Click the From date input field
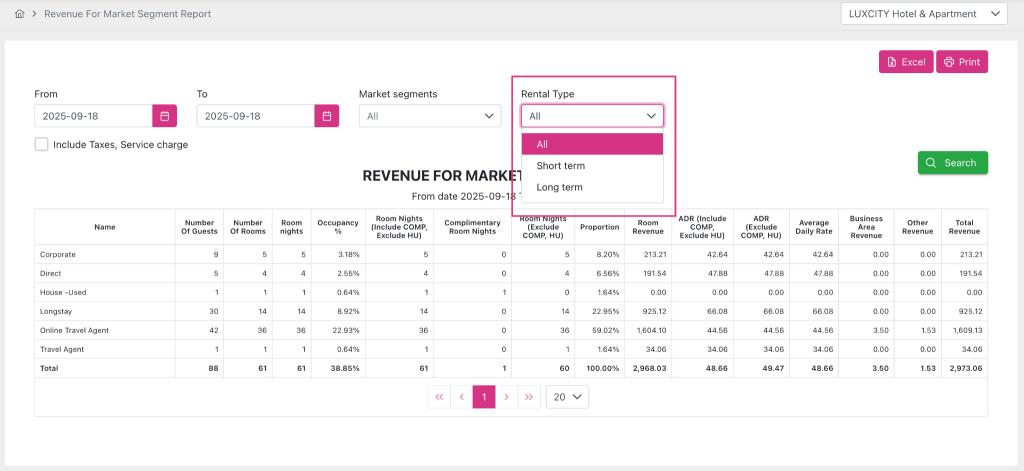 tap(93, 116)
